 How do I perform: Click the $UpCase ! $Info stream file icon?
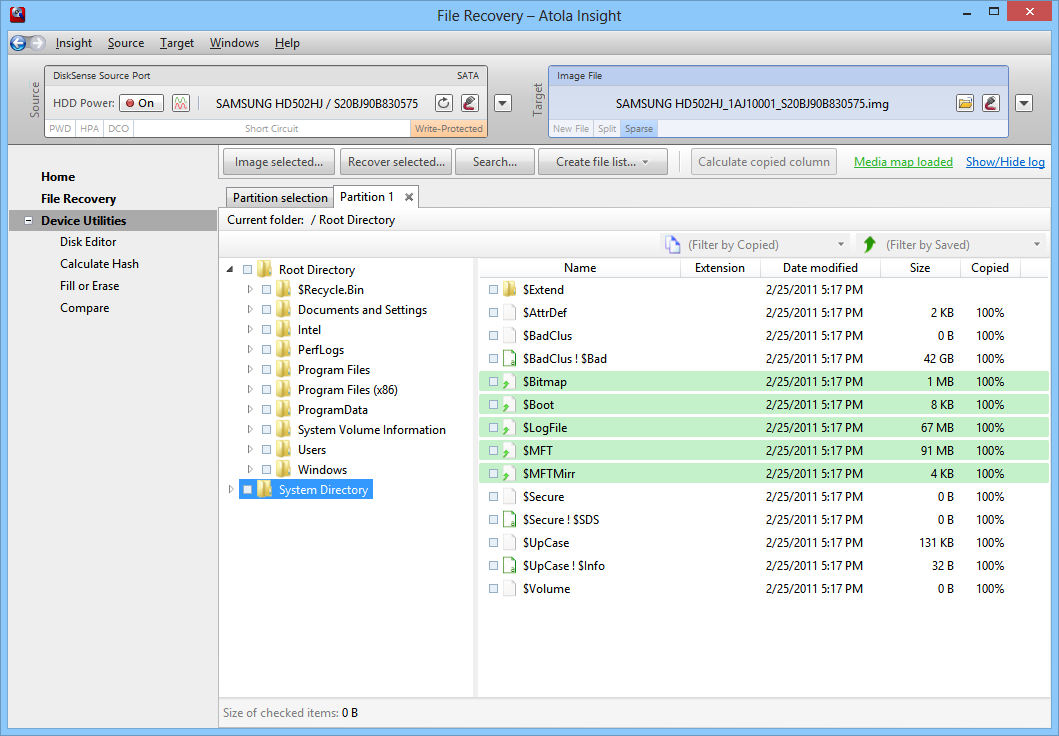pos(510,565)
